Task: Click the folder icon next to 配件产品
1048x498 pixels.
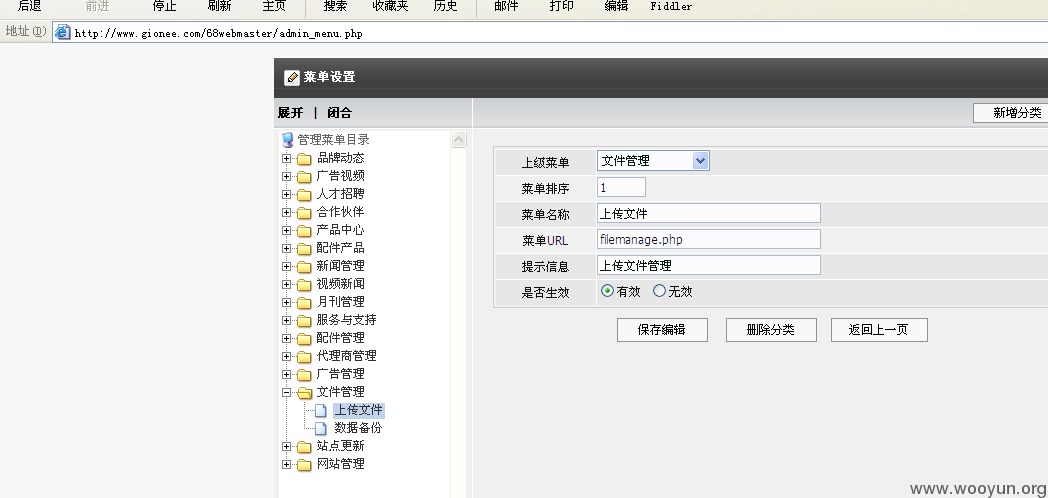Action: pyautogui.click(x=305, y=249)
